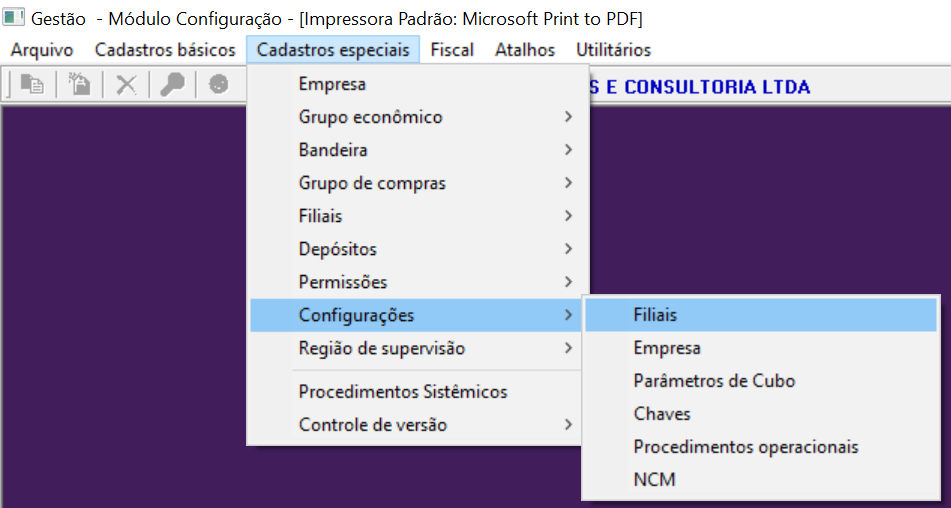Expand Região de supervisão submenu
This screenshot has height=508, width=951.
click(568, 348)
